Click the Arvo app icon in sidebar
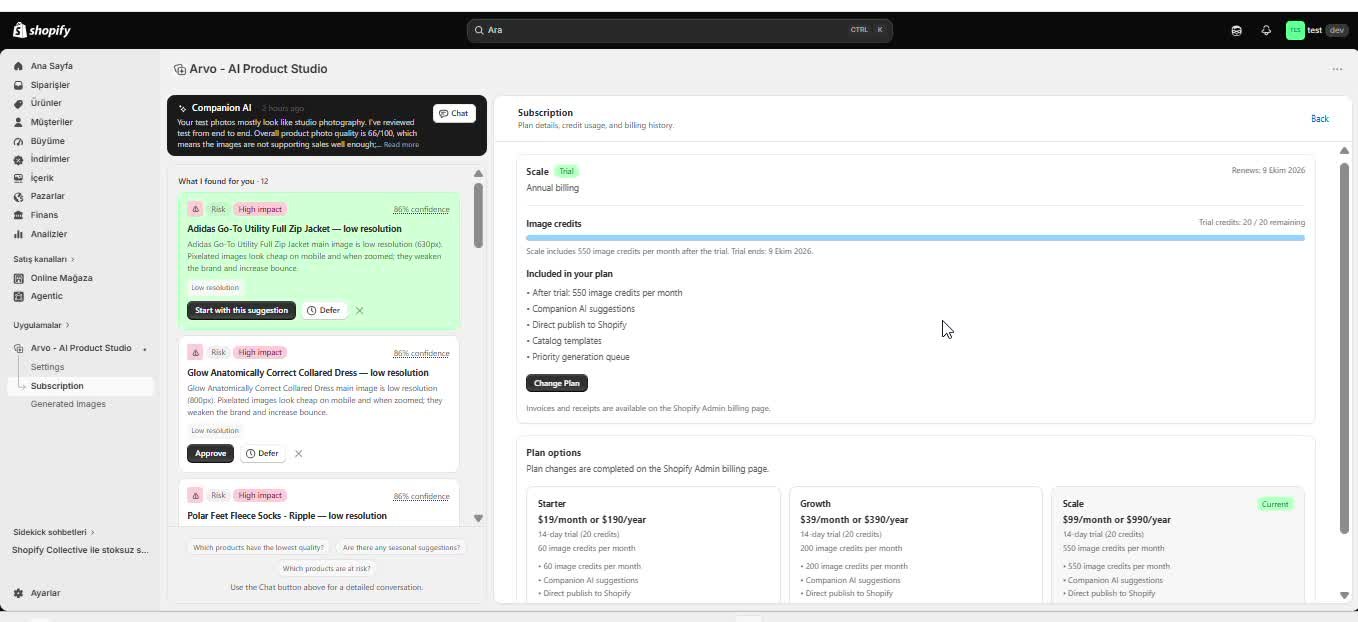This screenshot has width=1358, height=622. (x=18, y=348)
